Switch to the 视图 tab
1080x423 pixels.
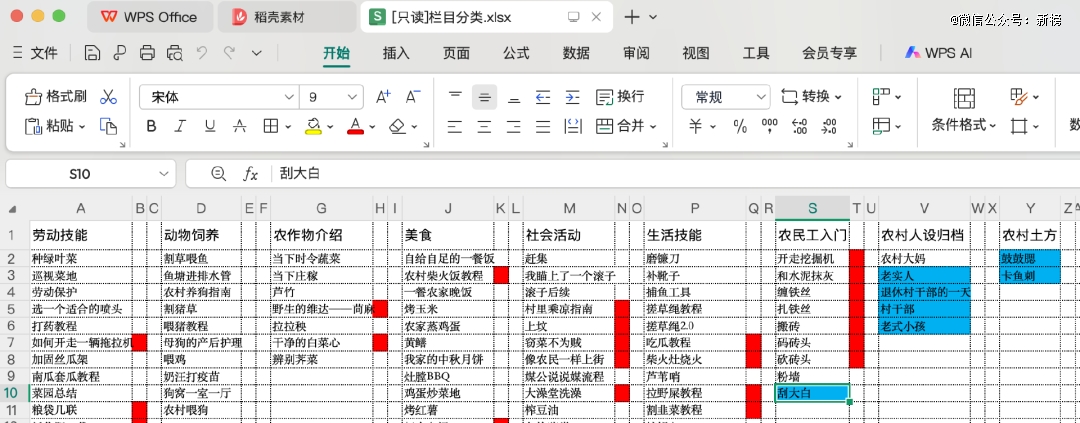[x=696, y=53]
